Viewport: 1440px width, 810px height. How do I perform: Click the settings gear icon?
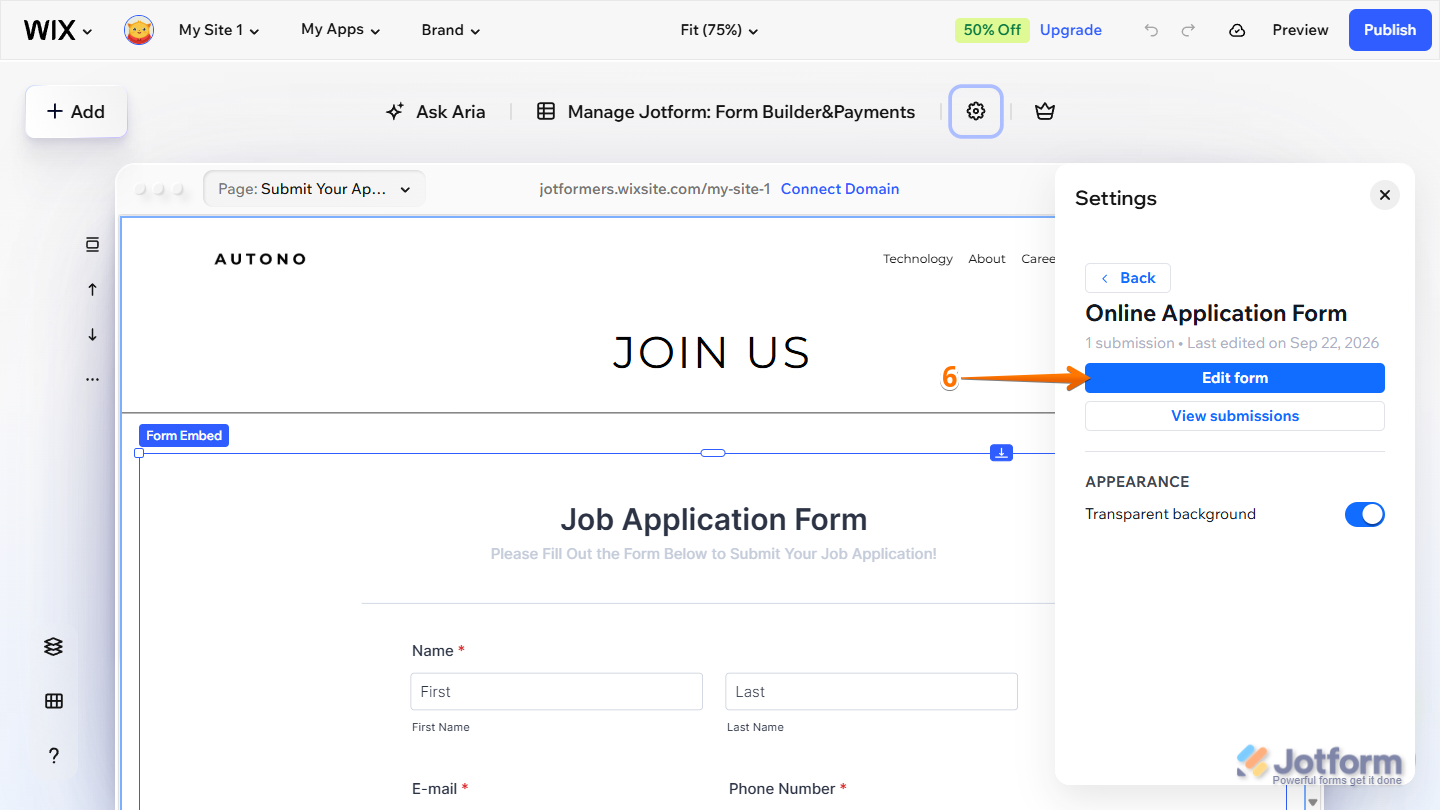pos(976,111)
